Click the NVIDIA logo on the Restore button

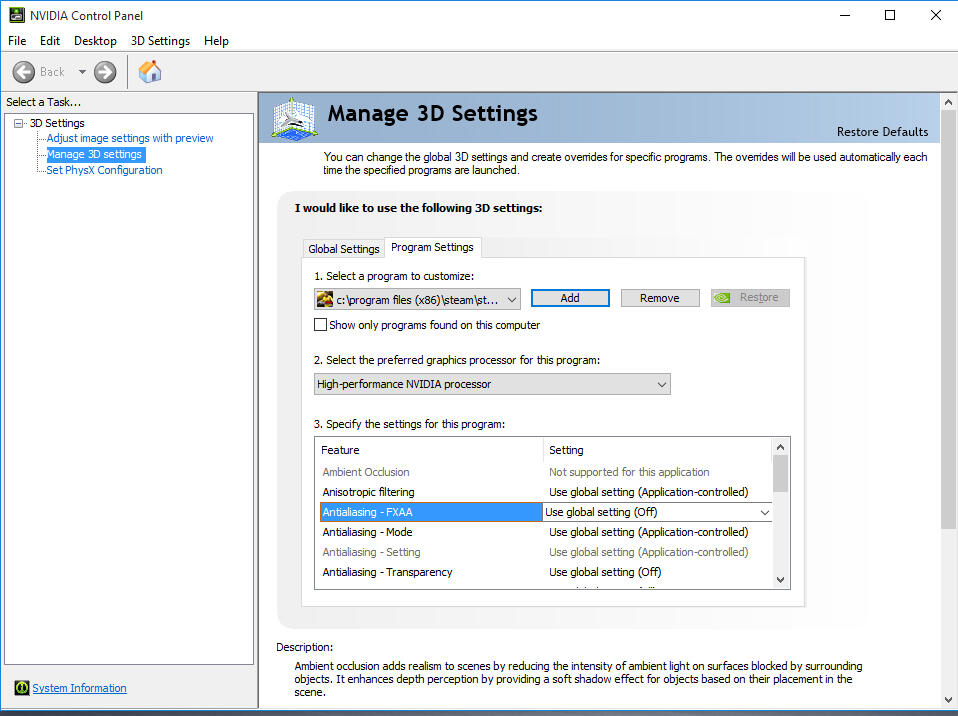724,297
